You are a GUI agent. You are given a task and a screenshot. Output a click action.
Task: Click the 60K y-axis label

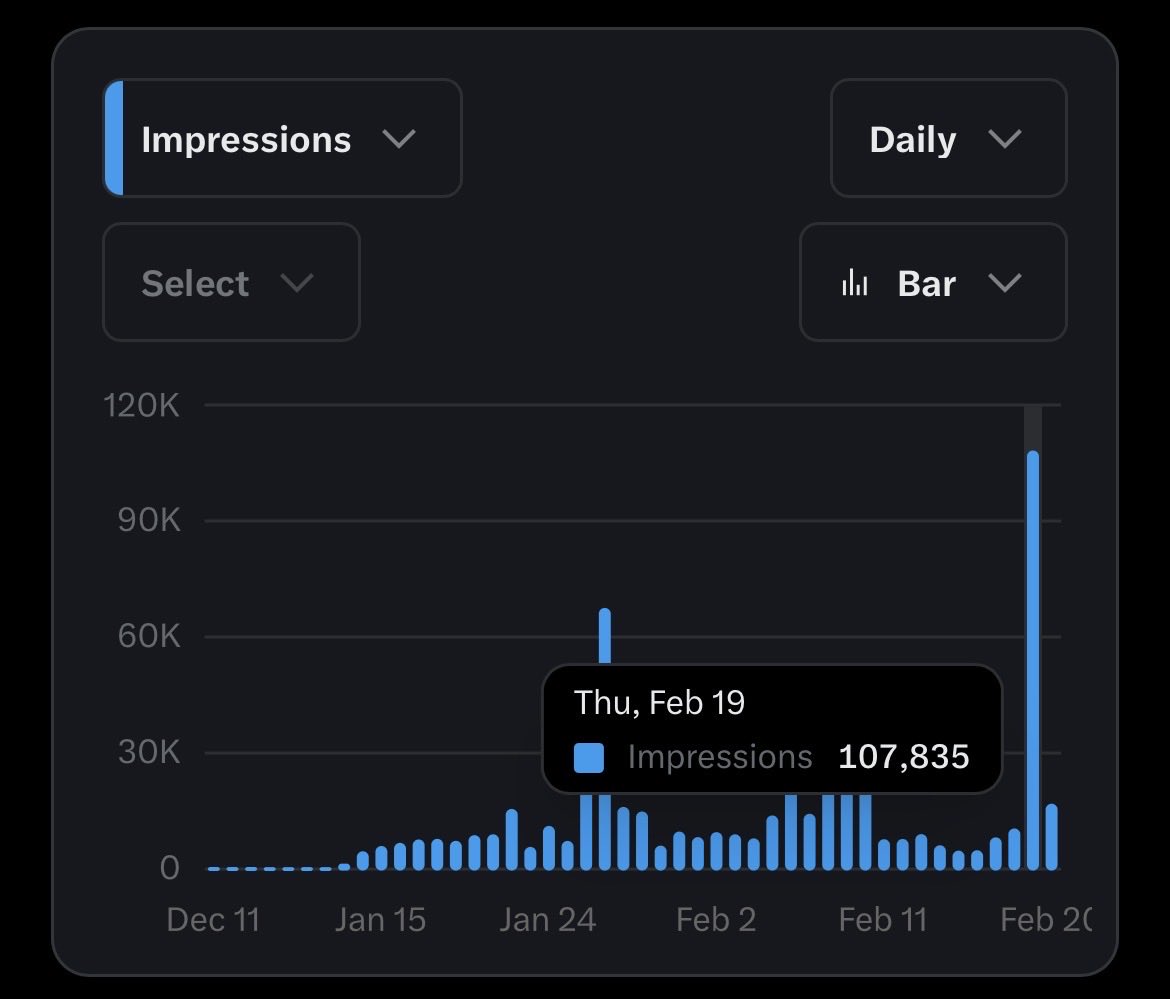pyautogui.click(x=149, y=636)
